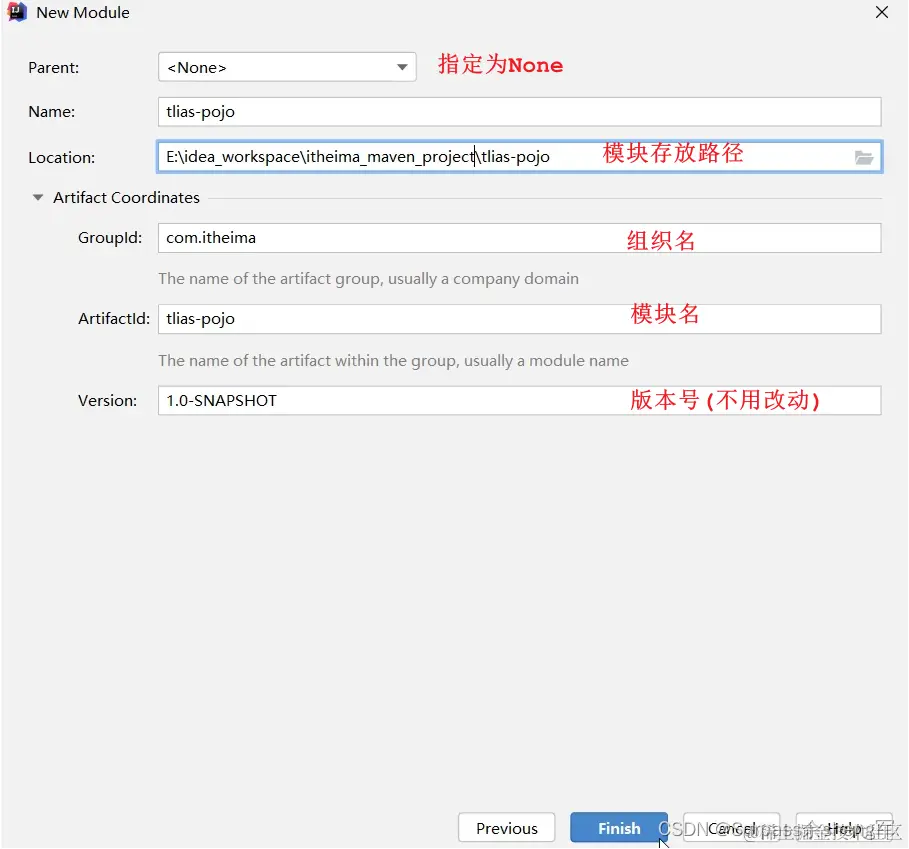The image size is (909, 849).
Task: Click the Location path input field
Action: [x=519, y=156]
